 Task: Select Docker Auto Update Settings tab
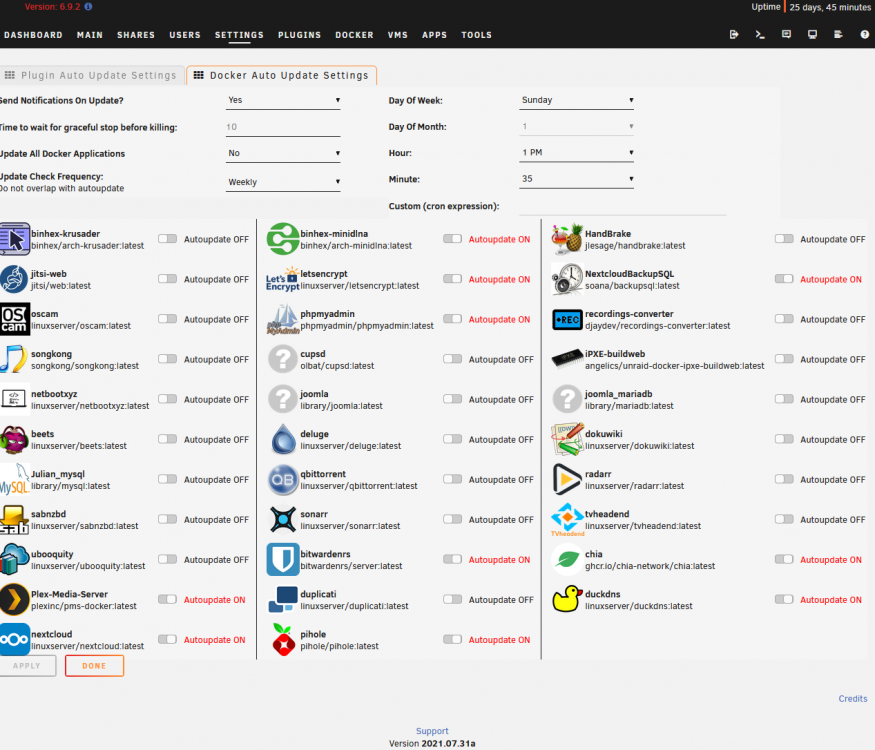click(282, 75)
